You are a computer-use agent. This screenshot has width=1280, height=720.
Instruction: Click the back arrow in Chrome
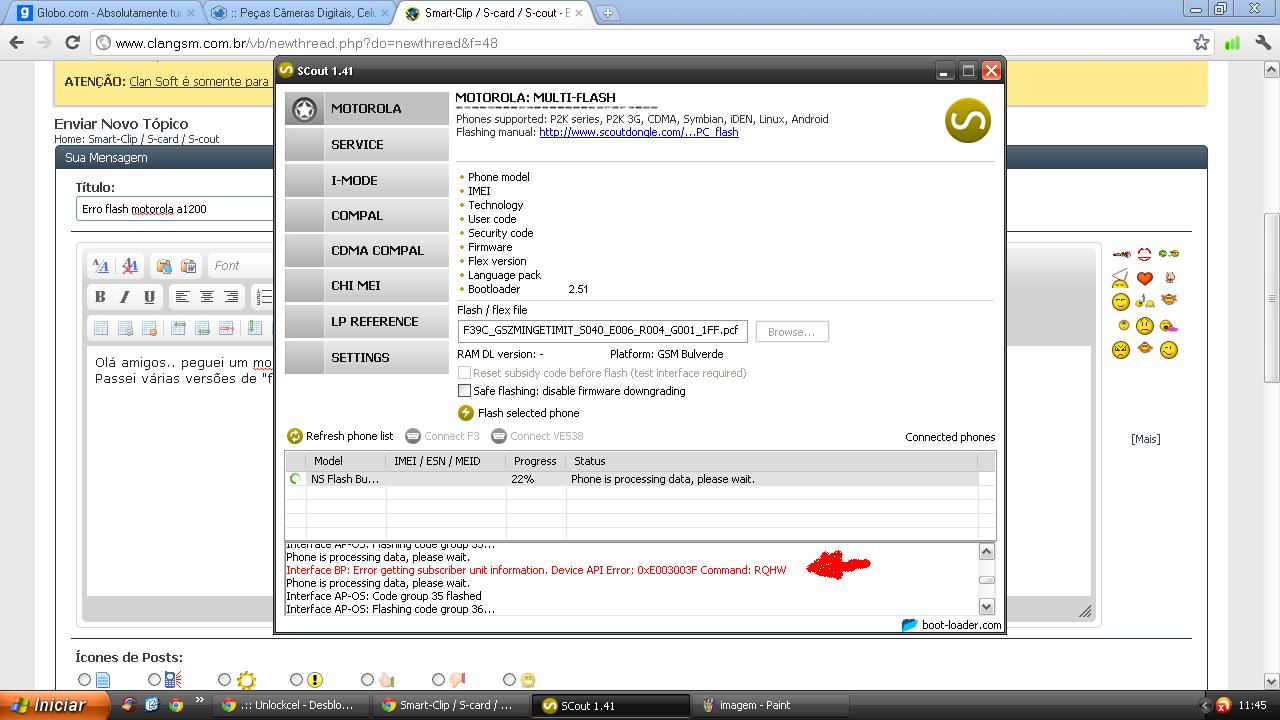click(16, 43)
